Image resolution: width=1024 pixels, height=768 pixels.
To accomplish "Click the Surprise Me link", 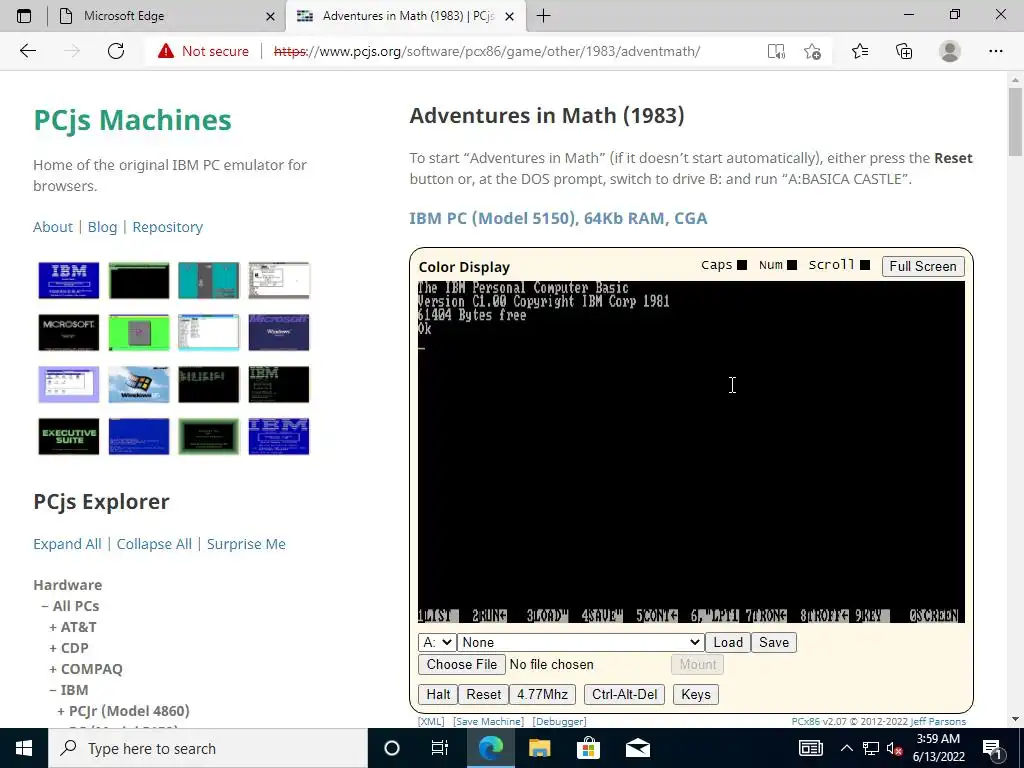I will coord(246,544).
